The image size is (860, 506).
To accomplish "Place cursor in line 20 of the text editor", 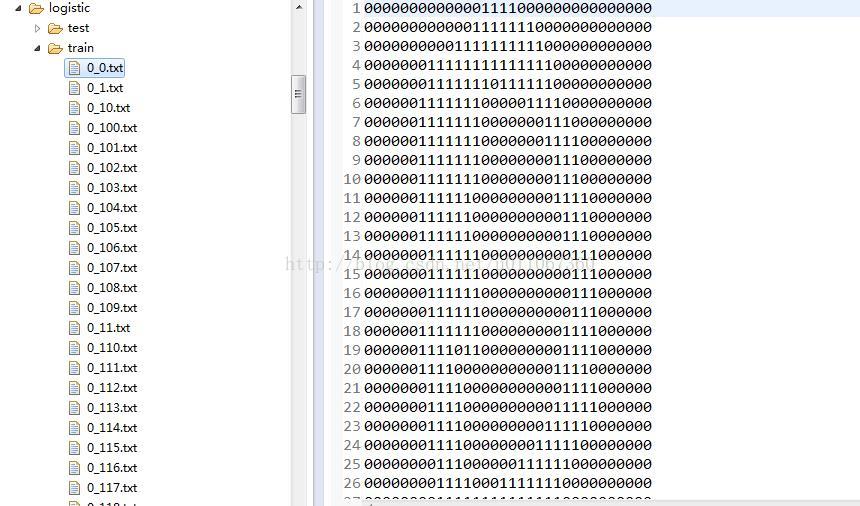I will coord(508,369).
